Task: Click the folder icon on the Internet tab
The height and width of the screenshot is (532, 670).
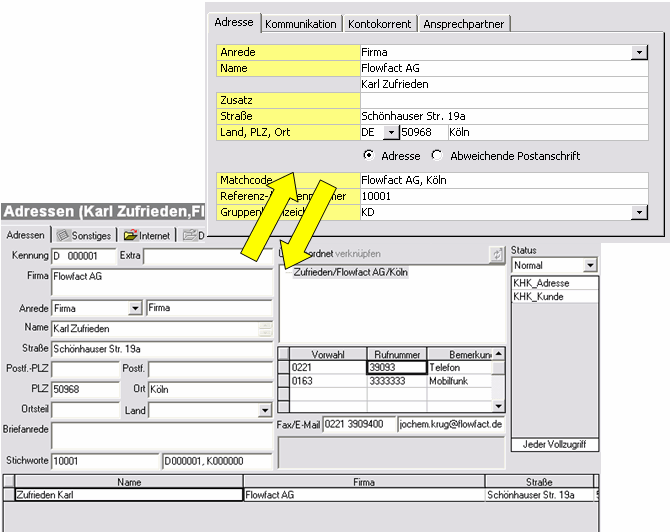Action: 130,235
